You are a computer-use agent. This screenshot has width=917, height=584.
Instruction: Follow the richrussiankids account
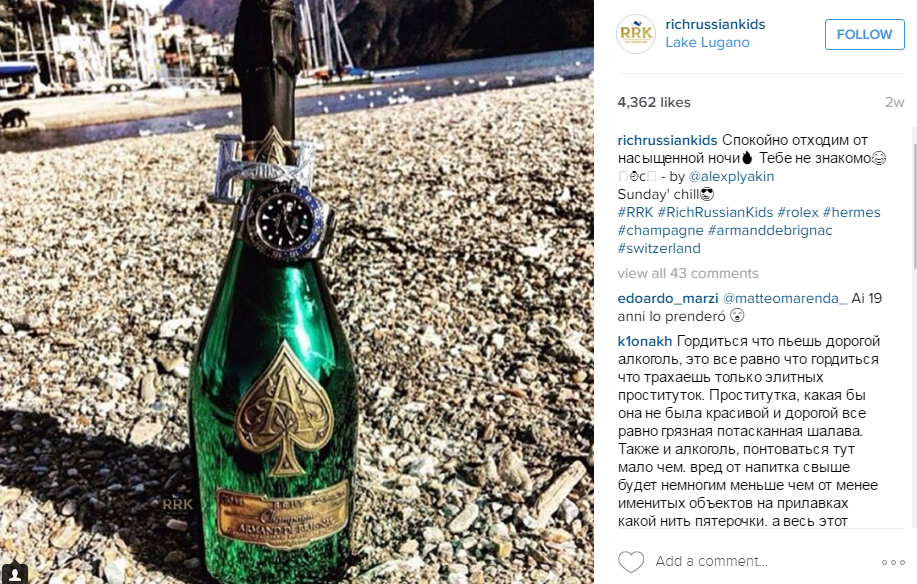coord(864,34)
